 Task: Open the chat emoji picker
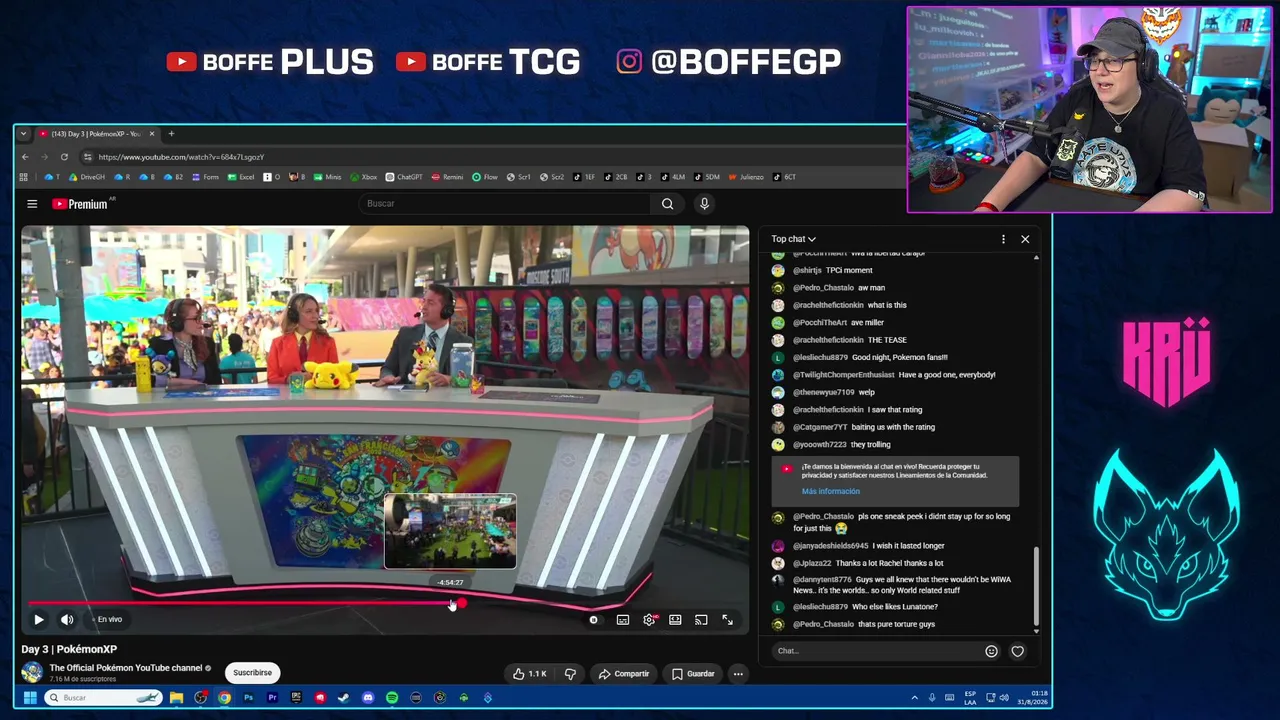click(991, 651)
